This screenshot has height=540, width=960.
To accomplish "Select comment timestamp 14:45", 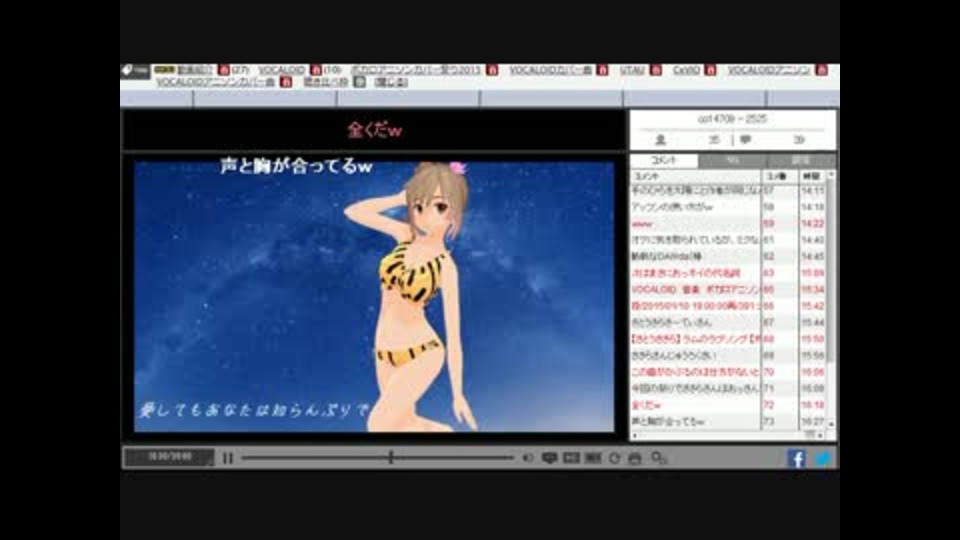I will (x=812, y=257).
